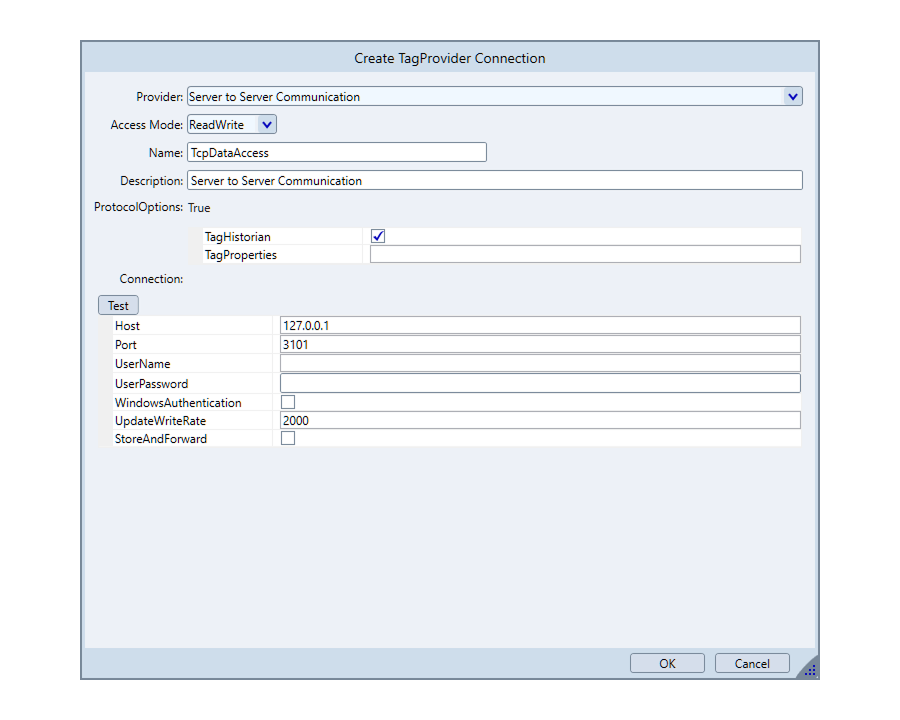Select the TagHistorian property name label
Screen dimensions: 900x720
[x=237, y=237]
